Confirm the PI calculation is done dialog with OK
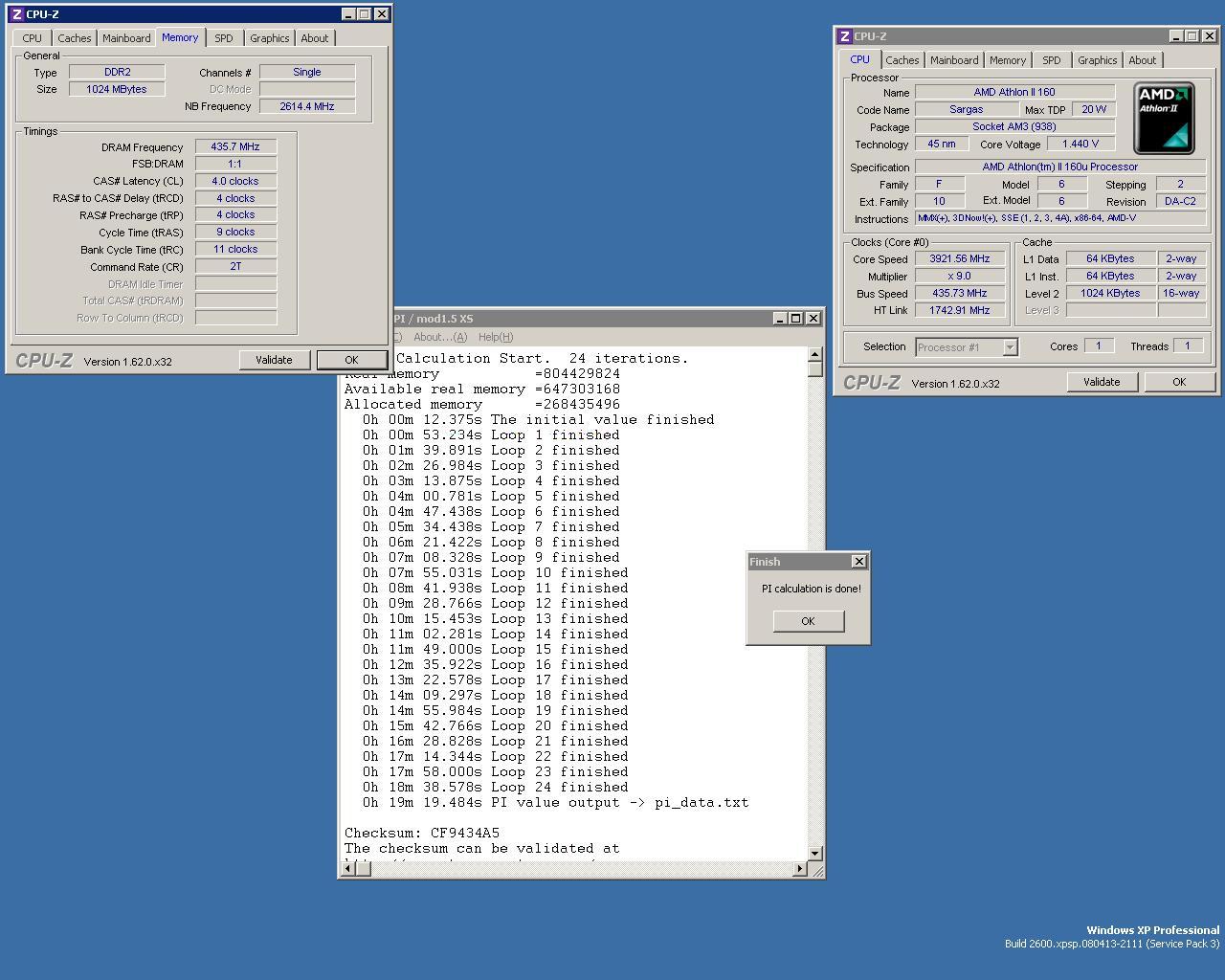The height and width of the screenshot is (980, 1225). (x=808, y=621)
